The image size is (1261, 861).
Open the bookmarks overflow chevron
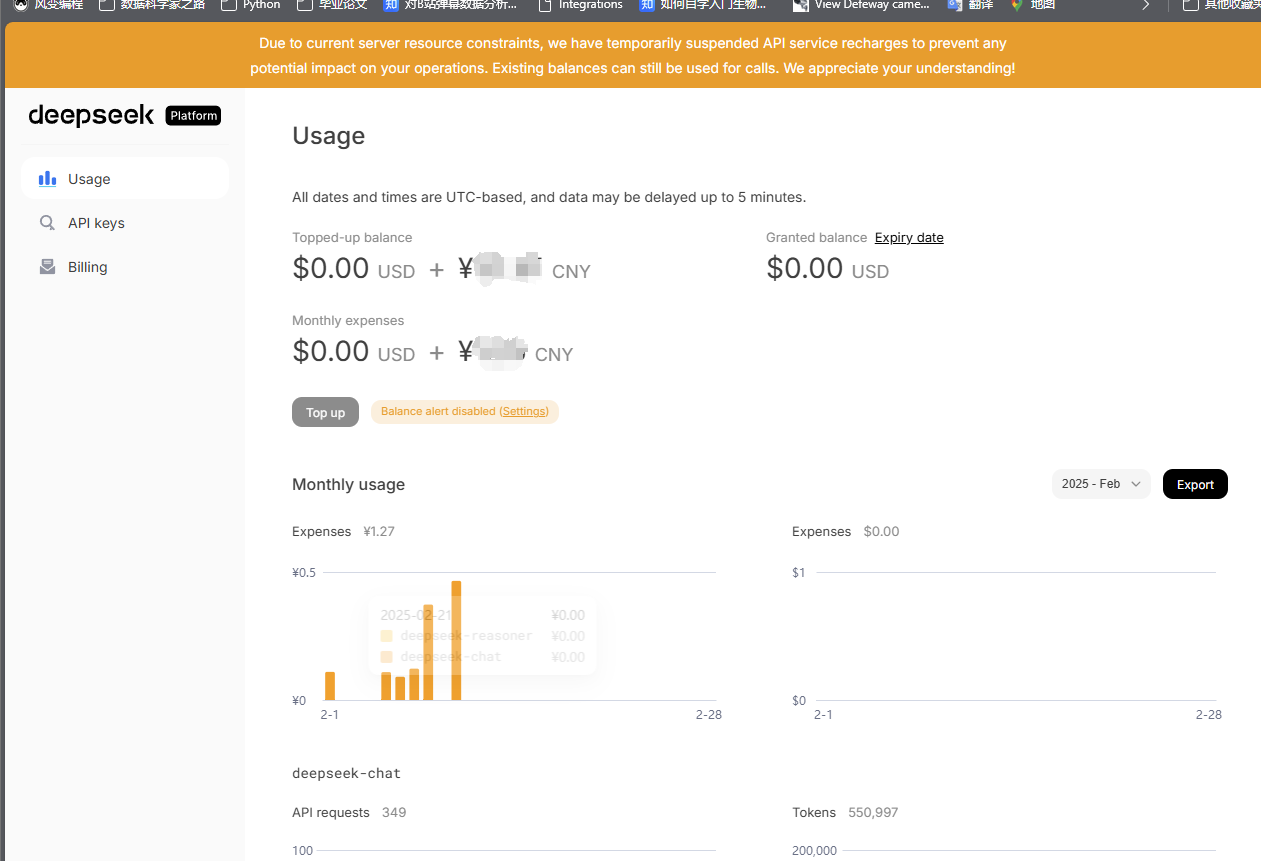(1146, 5)
